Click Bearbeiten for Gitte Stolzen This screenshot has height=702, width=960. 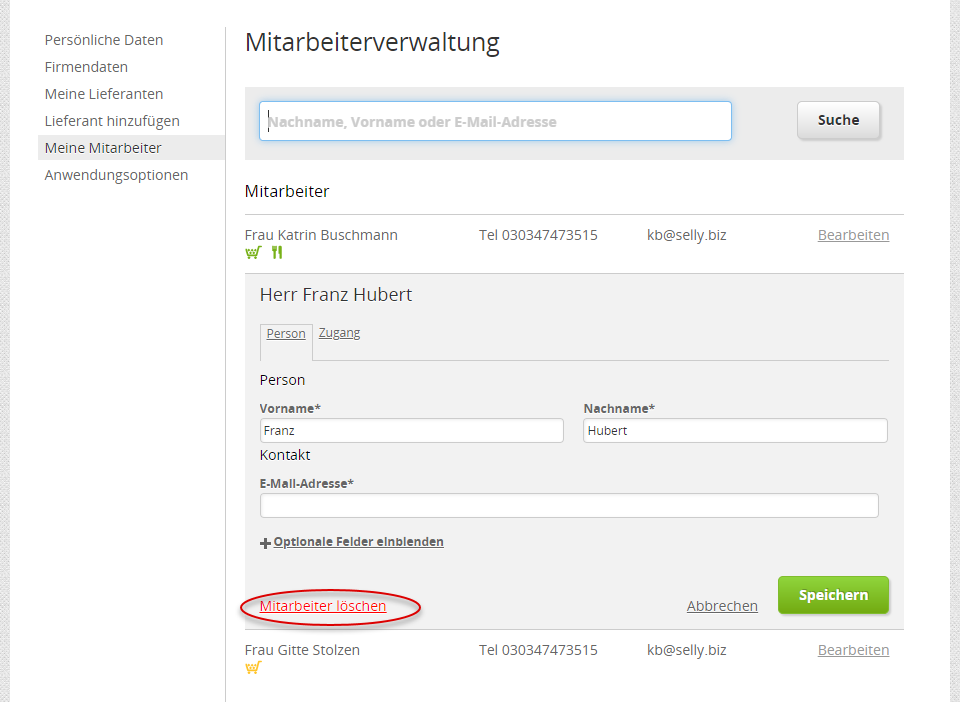point(853,650)
